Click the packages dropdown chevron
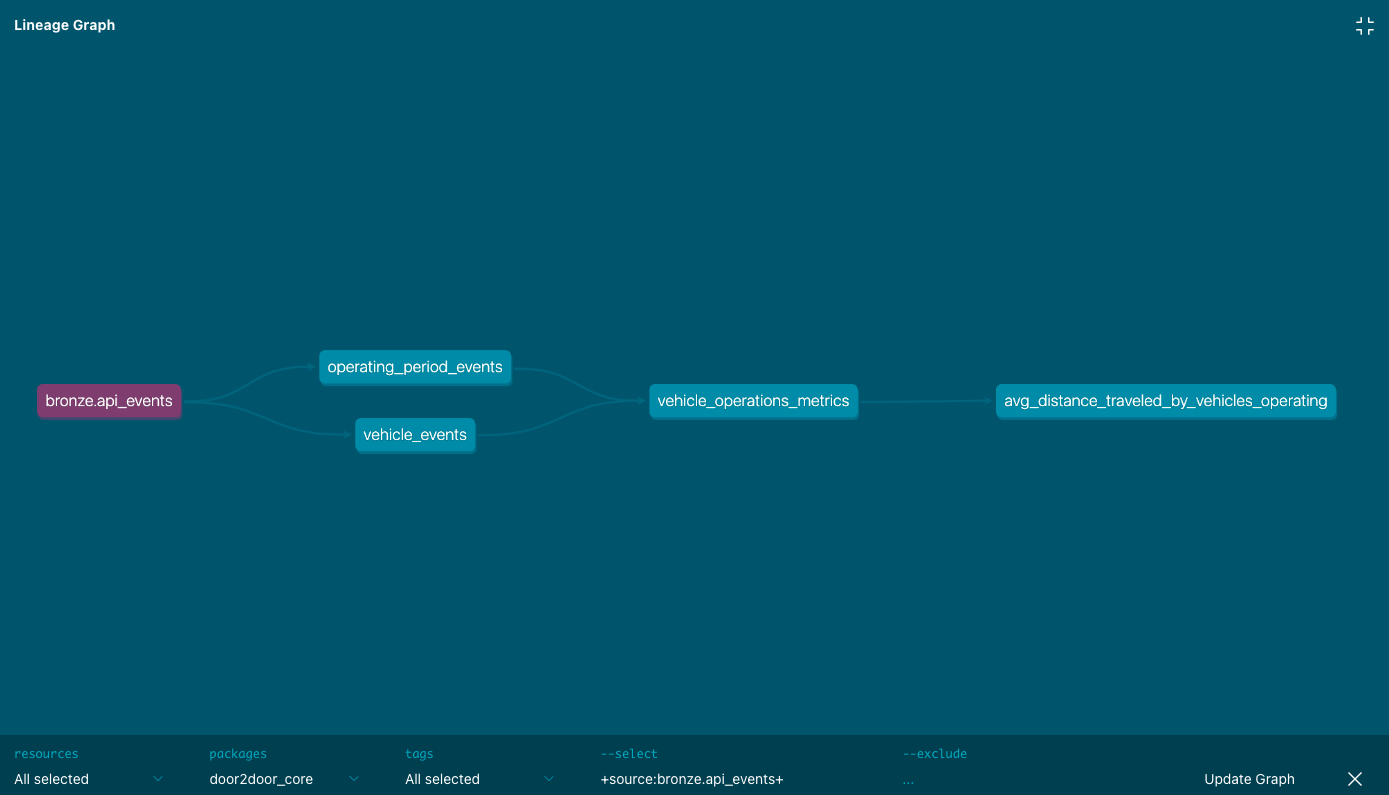 [353, 779]
